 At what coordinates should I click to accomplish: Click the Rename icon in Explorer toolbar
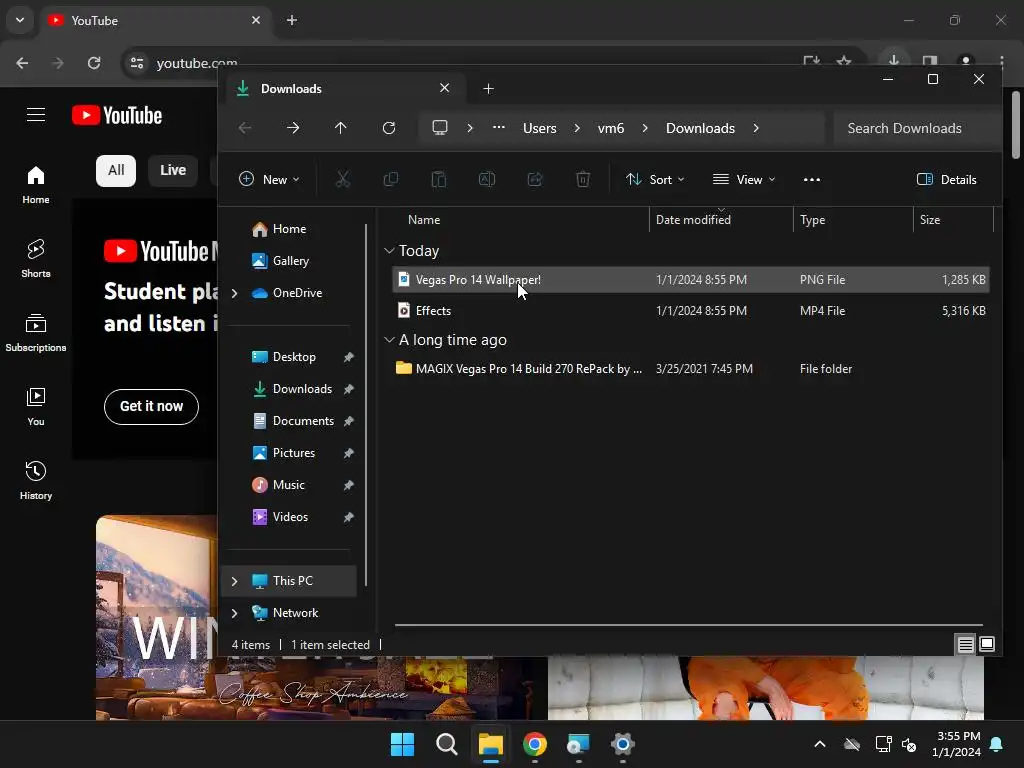click(487, 180)
